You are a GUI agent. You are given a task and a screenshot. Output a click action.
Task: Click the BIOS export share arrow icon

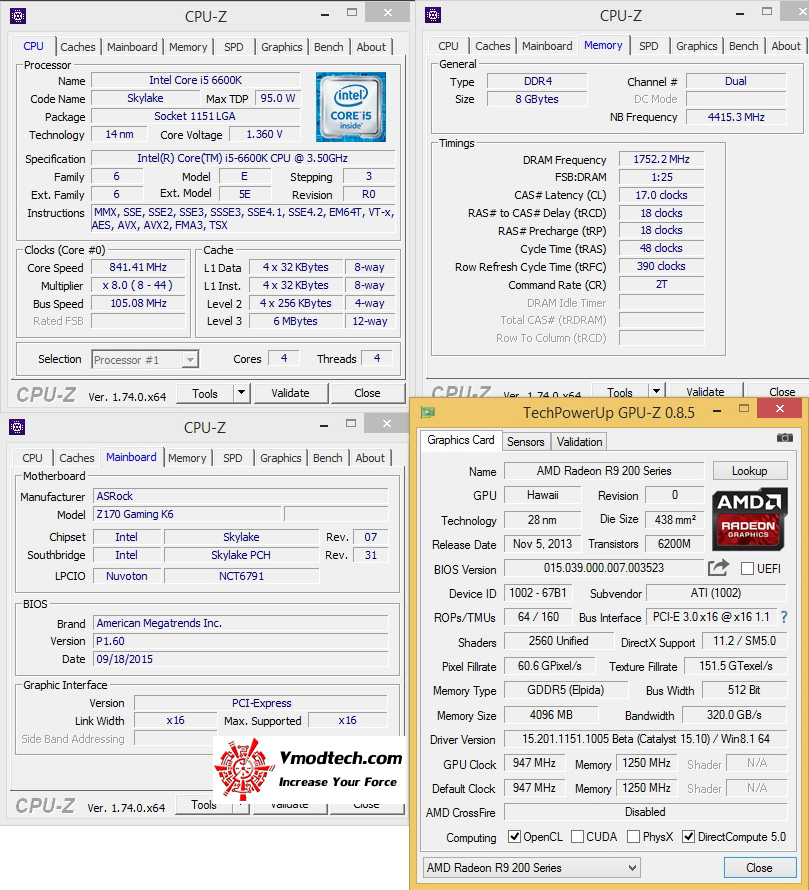718,568
